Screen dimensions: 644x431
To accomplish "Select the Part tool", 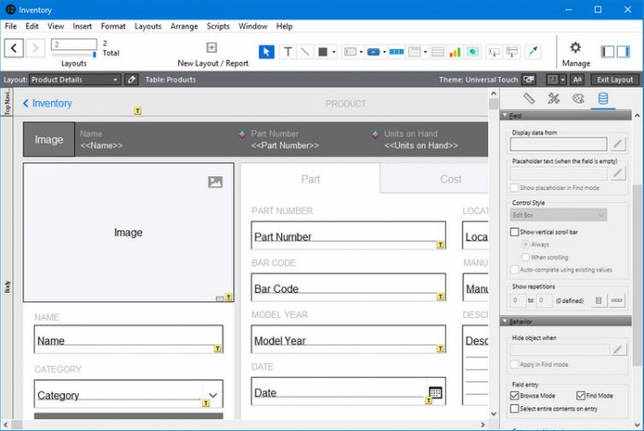I will click(512, 52).
